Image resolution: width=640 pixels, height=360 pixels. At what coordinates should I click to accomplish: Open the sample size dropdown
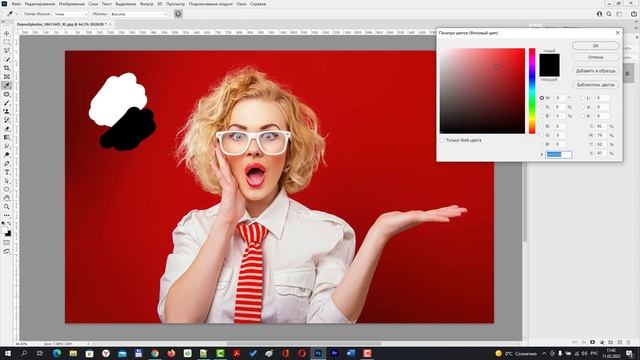coord(70,14)
